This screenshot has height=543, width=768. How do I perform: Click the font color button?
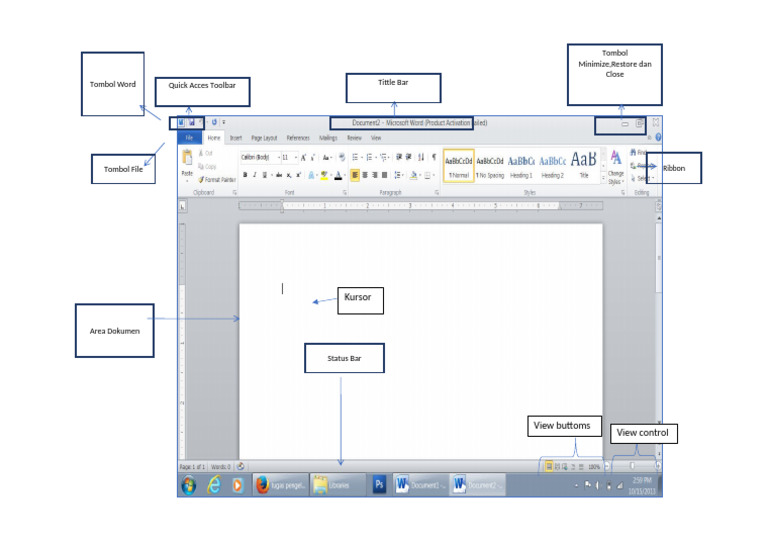[338, 175]
